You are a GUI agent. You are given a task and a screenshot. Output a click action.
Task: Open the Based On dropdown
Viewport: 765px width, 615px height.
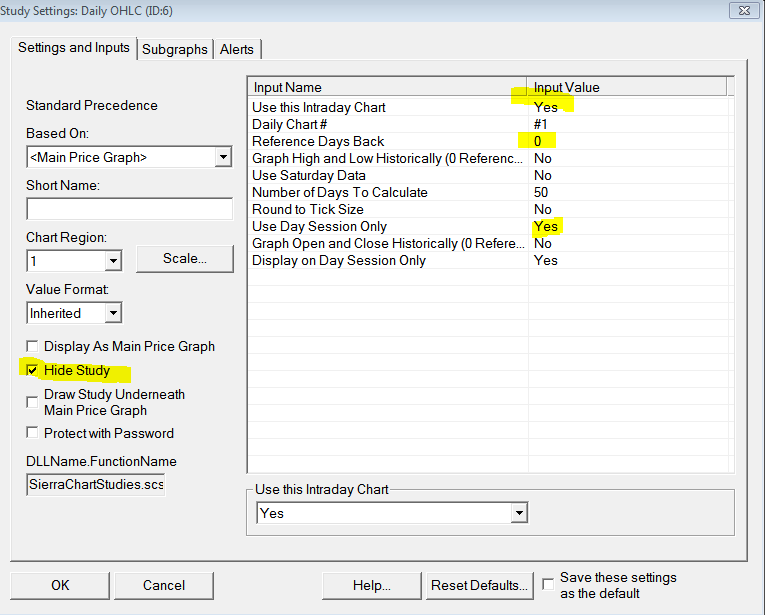coord(223,157)
